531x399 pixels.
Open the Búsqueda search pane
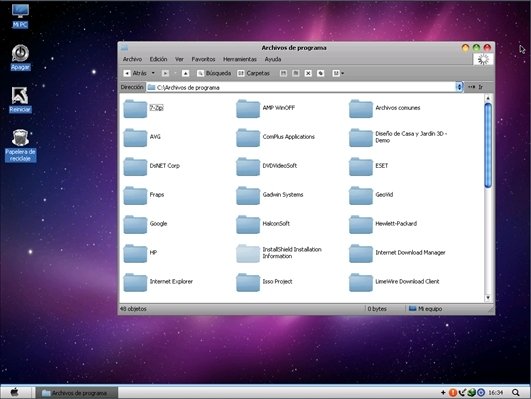[214, 73]
